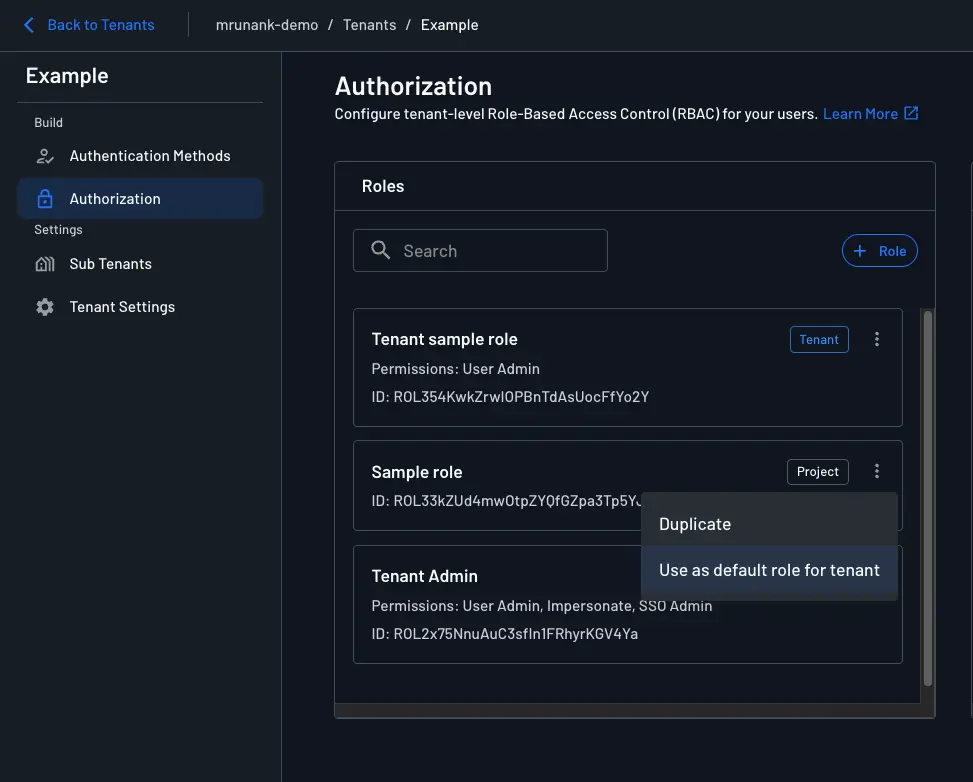Screen dimensions: 973x782
Task: Open the Tenants breadcrumb item
Action: [370, 24]
